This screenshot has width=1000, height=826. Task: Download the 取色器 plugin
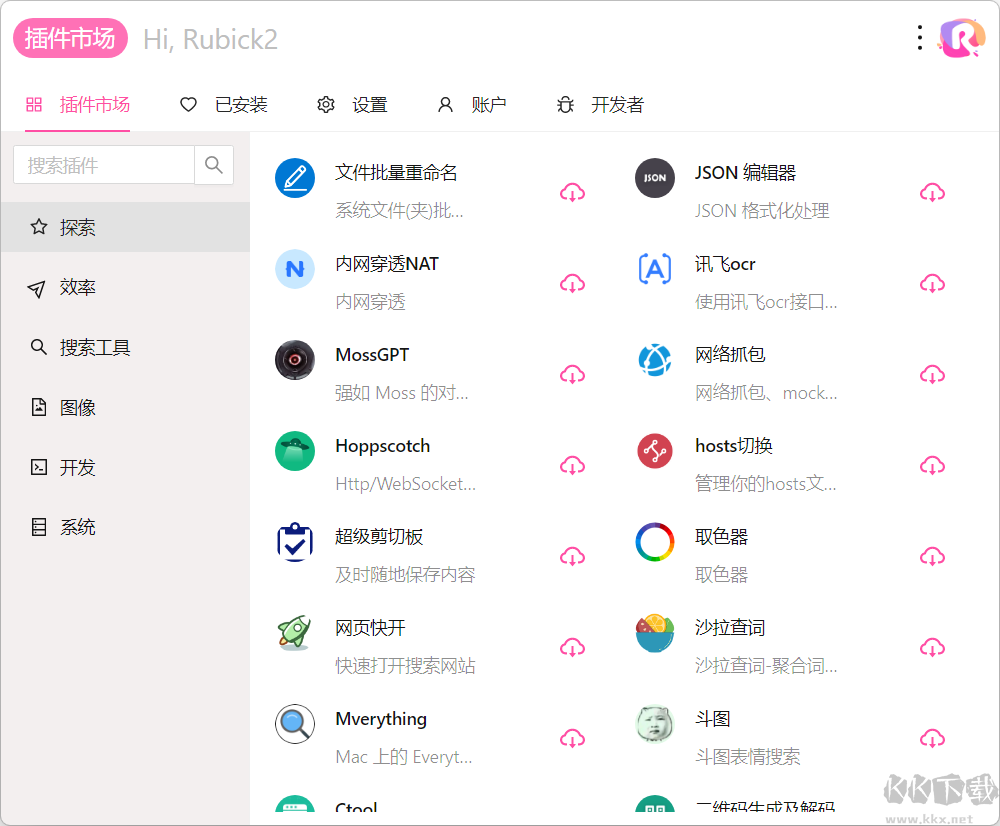point(932,557)
